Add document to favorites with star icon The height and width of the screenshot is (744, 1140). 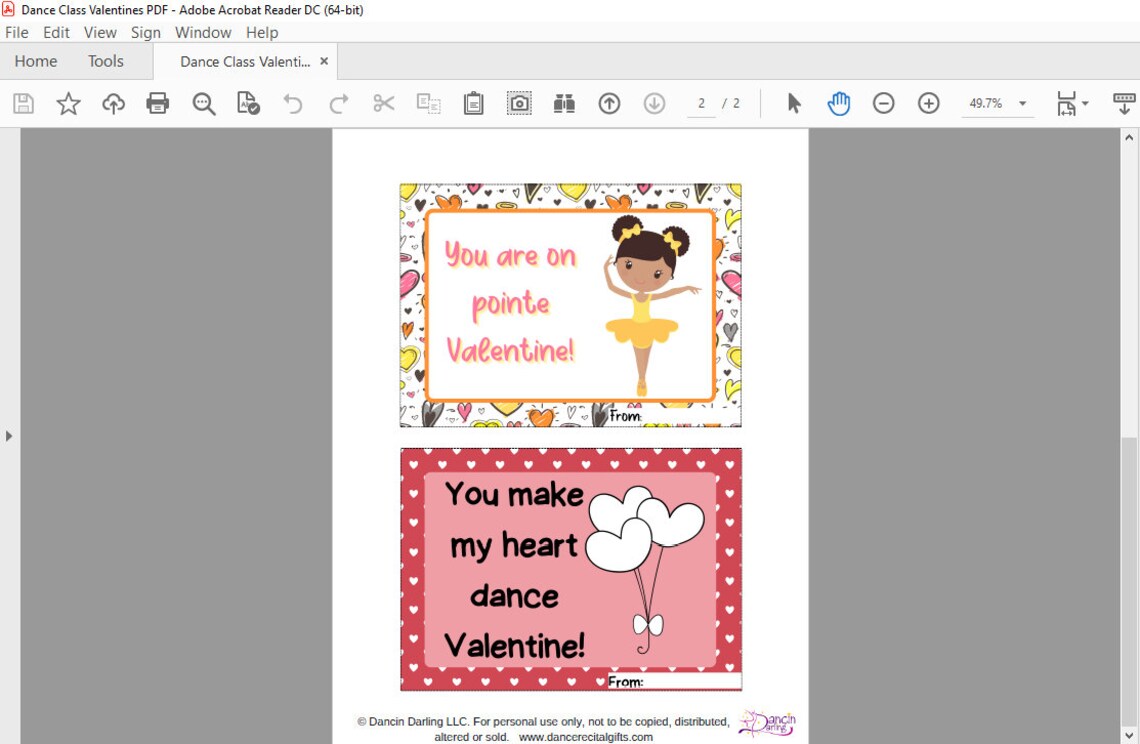[x=68, y=103]
